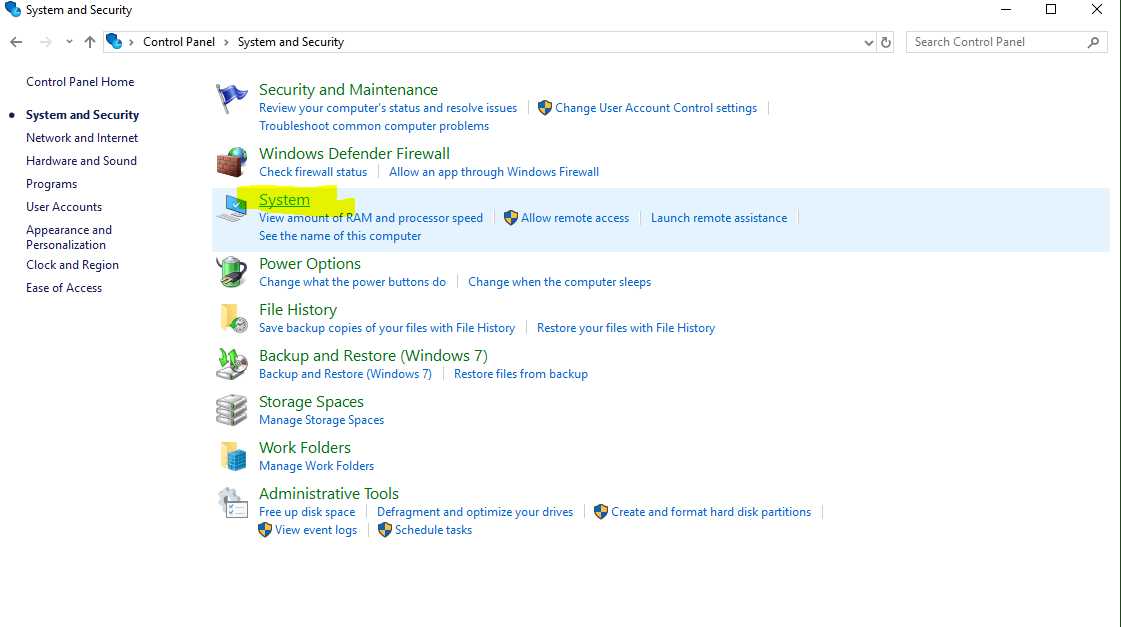Screen dimensions: 1121x627
Task: Click the Search Control Panel field
Action: pyautogui.click(x=1007, y=42)
